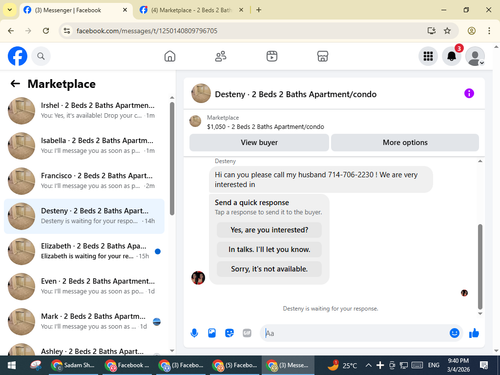Viewport: 500px width, 375px height.
Task: Click Desteny's profile picture in chat header
Action: [x=201, y=93]
